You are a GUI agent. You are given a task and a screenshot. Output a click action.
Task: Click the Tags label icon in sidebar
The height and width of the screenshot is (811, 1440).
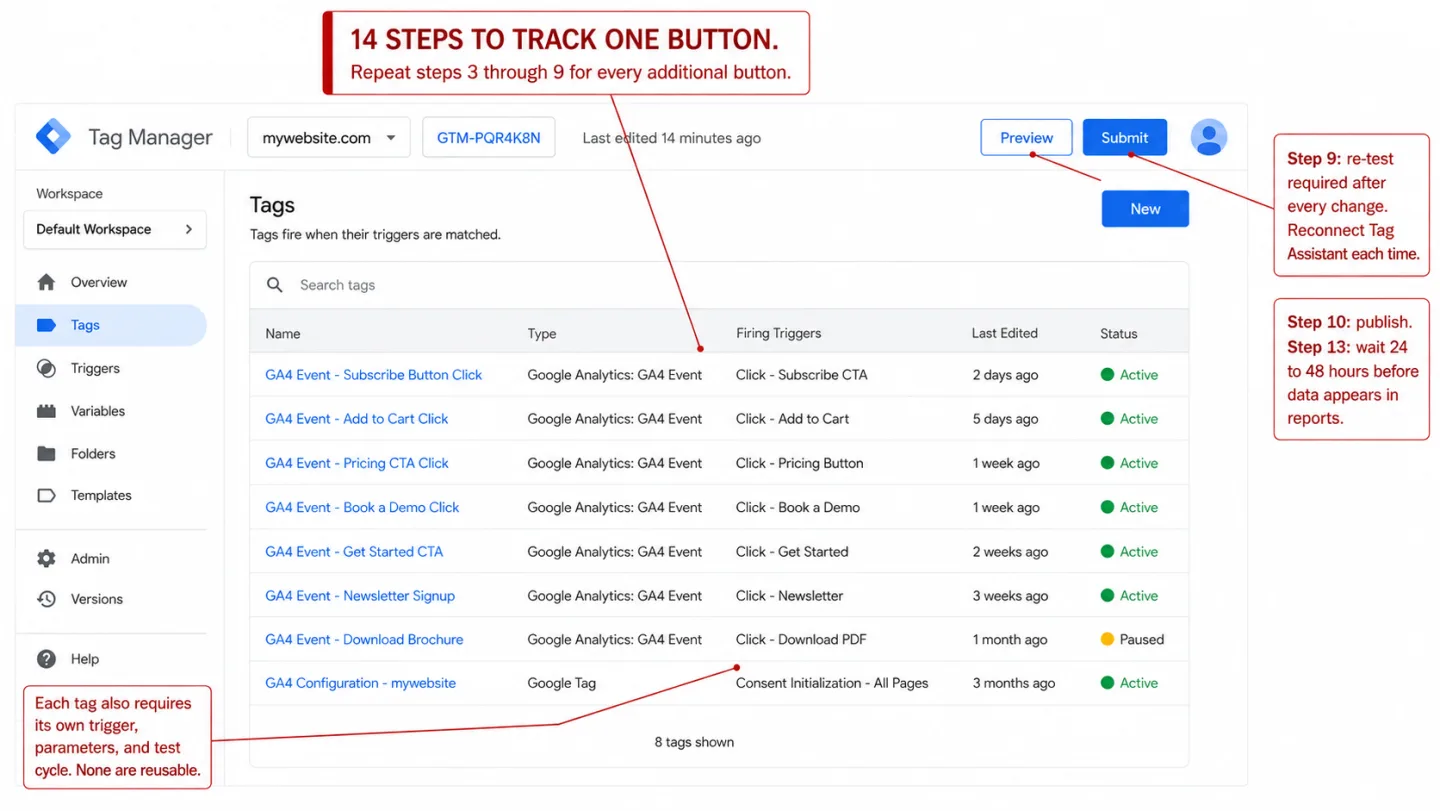pyautogui.click(x=46, y=325)
